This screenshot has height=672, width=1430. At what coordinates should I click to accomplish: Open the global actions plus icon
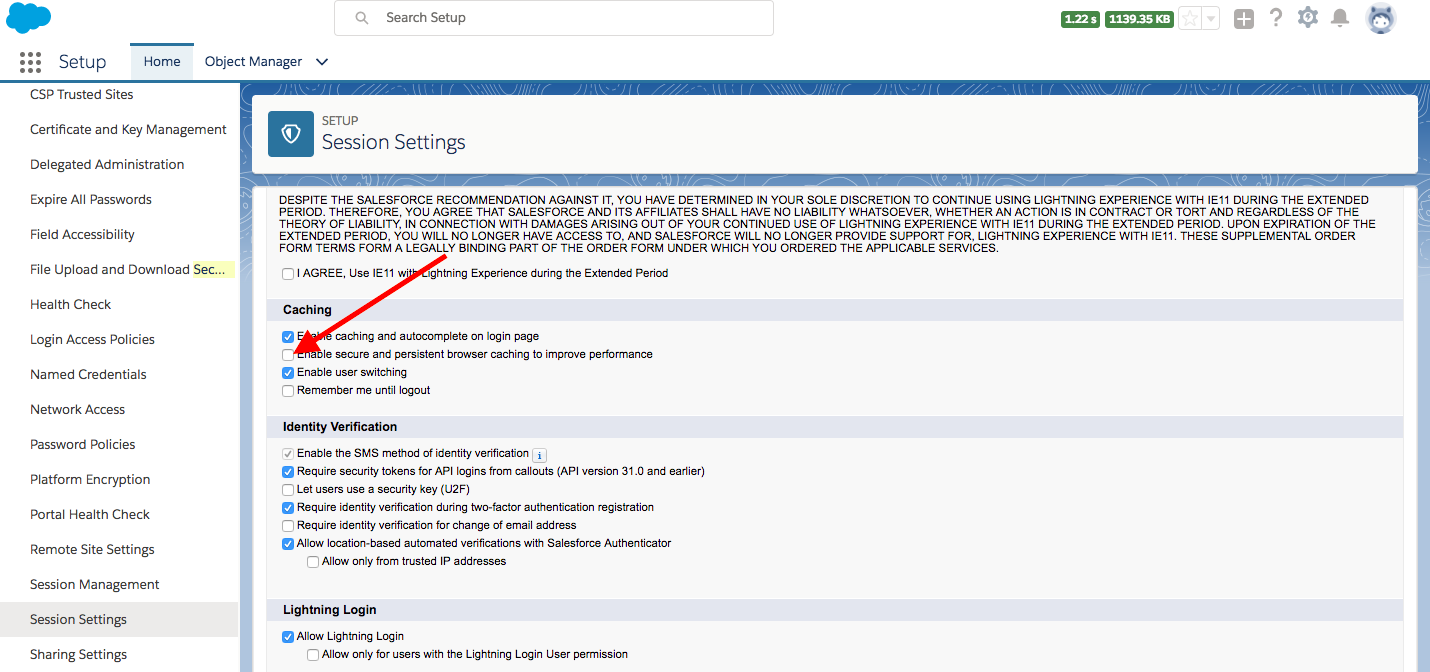click(1244, 18)
